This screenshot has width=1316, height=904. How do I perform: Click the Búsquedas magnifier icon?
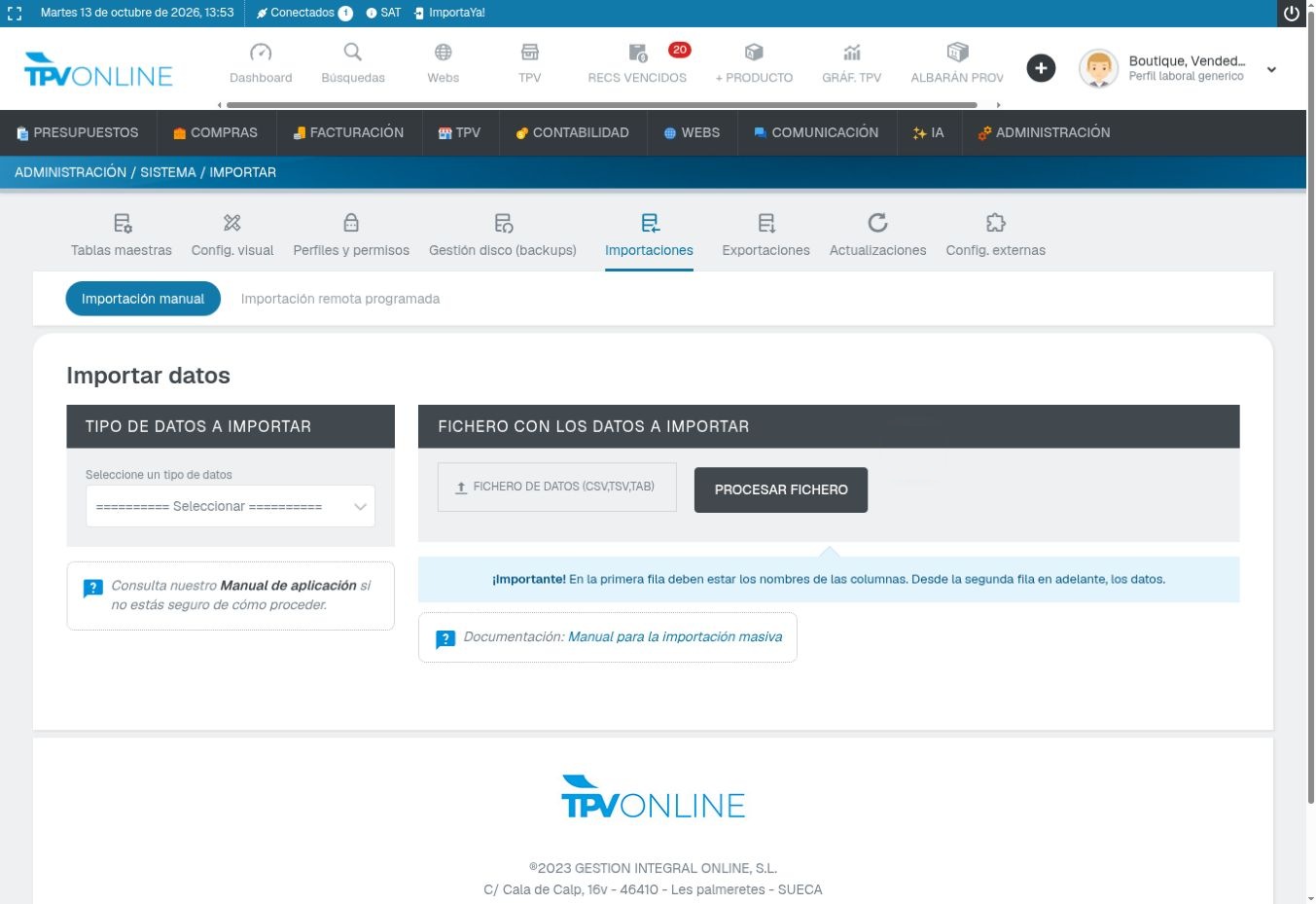[x=353, y=52]
